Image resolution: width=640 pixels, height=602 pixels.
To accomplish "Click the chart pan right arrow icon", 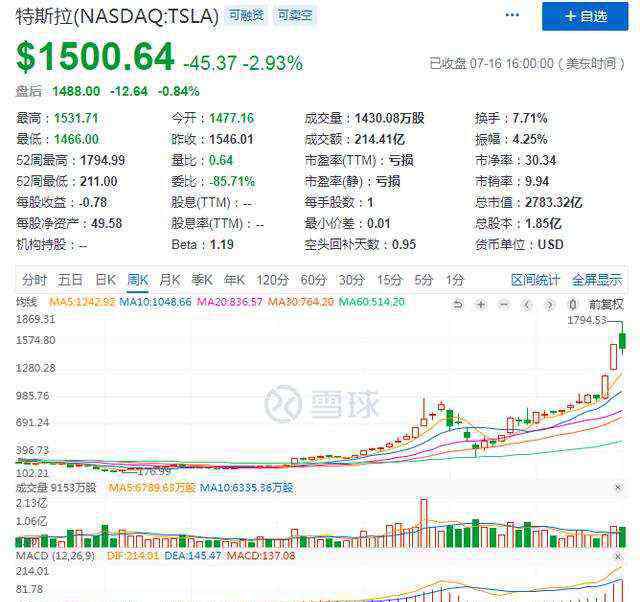I will tap(550, 304).
